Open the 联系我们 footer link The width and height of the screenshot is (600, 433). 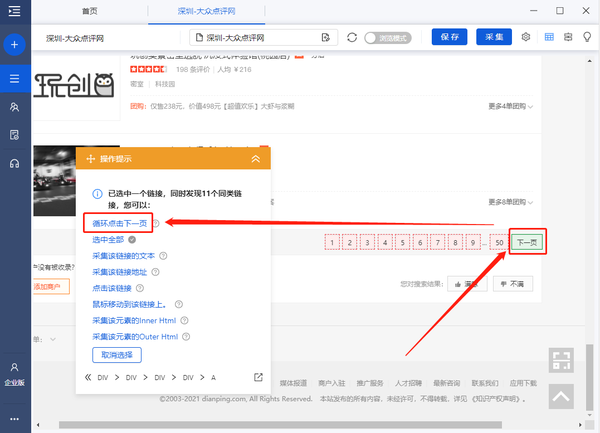point(485,383)
